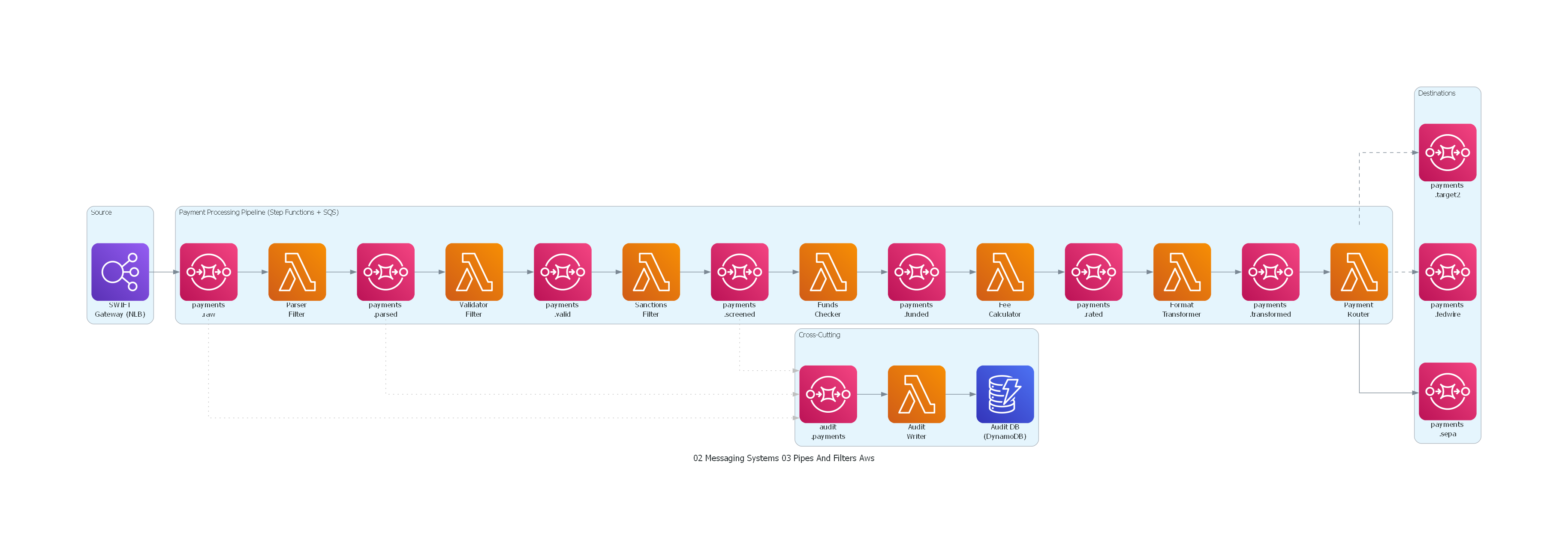Select the payments.valid queue icon

tap(563, 271)
